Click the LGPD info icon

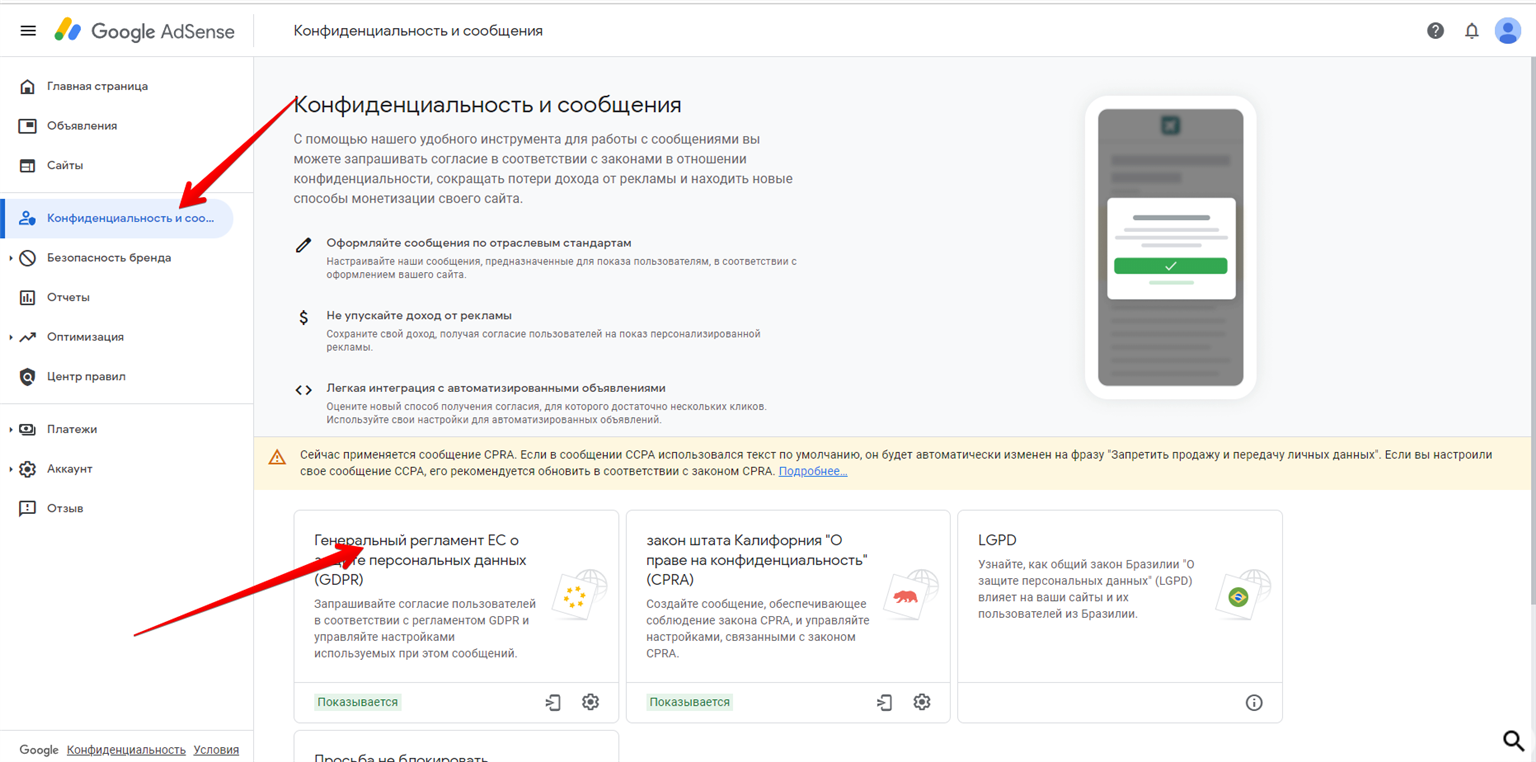point(1254,702)
